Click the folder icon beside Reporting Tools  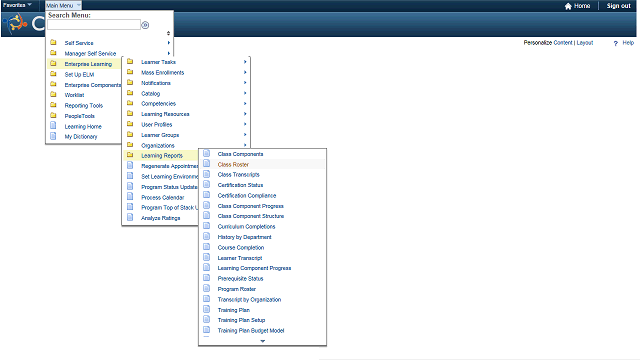pos(53,105)
